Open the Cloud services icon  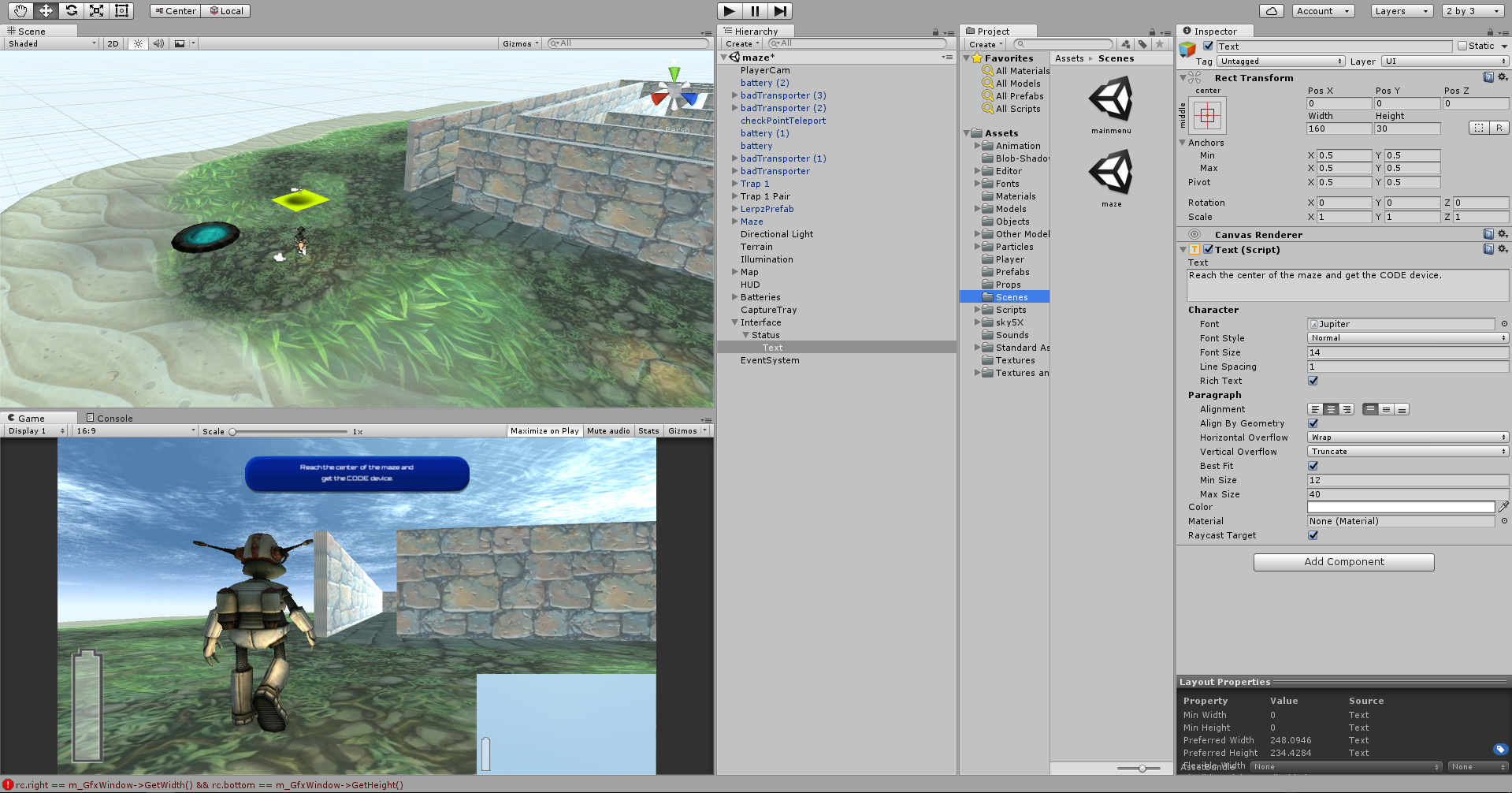coord(1271,11)
